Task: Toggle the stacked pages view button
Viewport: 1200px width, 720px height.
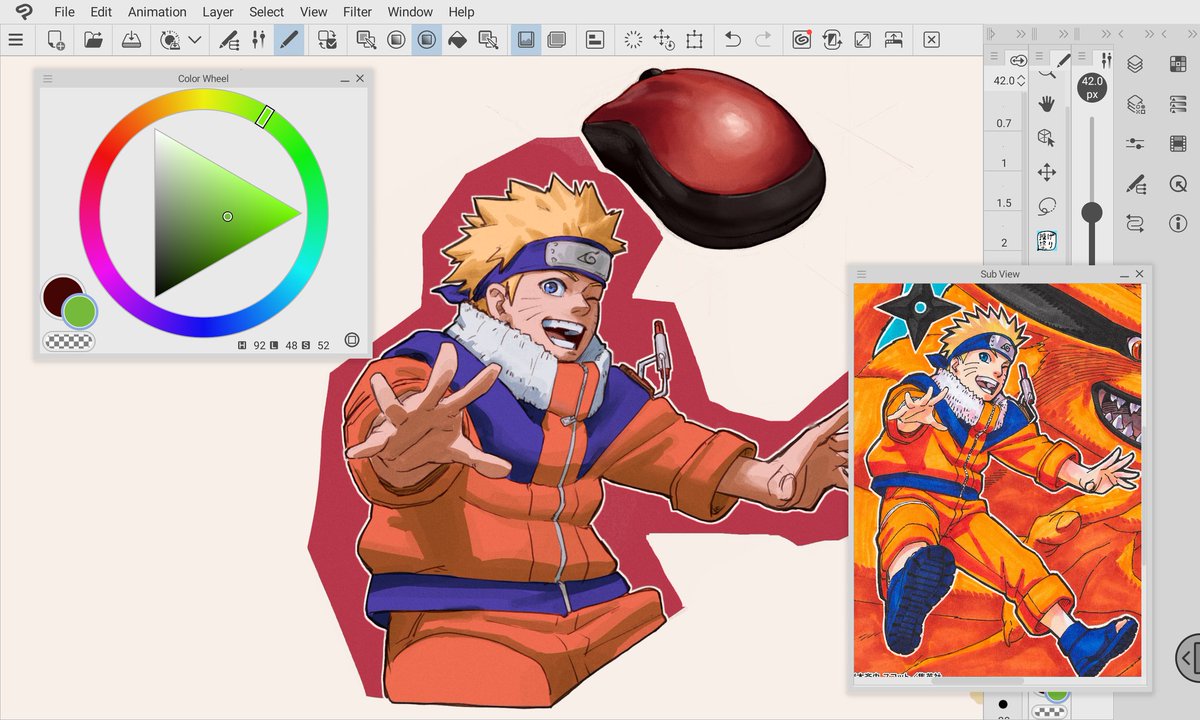Action: 557,40
